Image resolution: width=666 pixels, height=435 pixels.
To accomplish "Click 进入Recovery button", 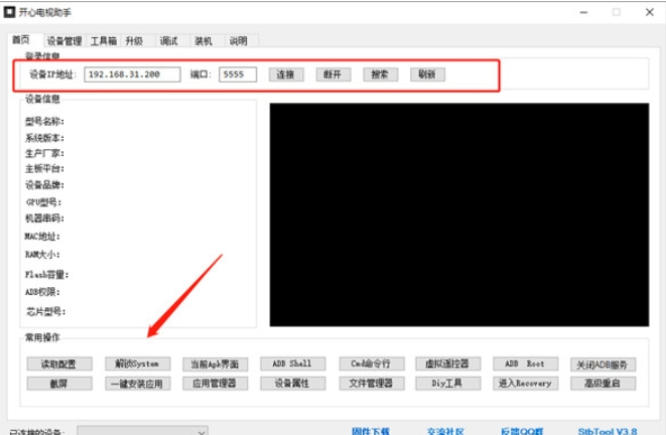I will (x=525, y=383).
